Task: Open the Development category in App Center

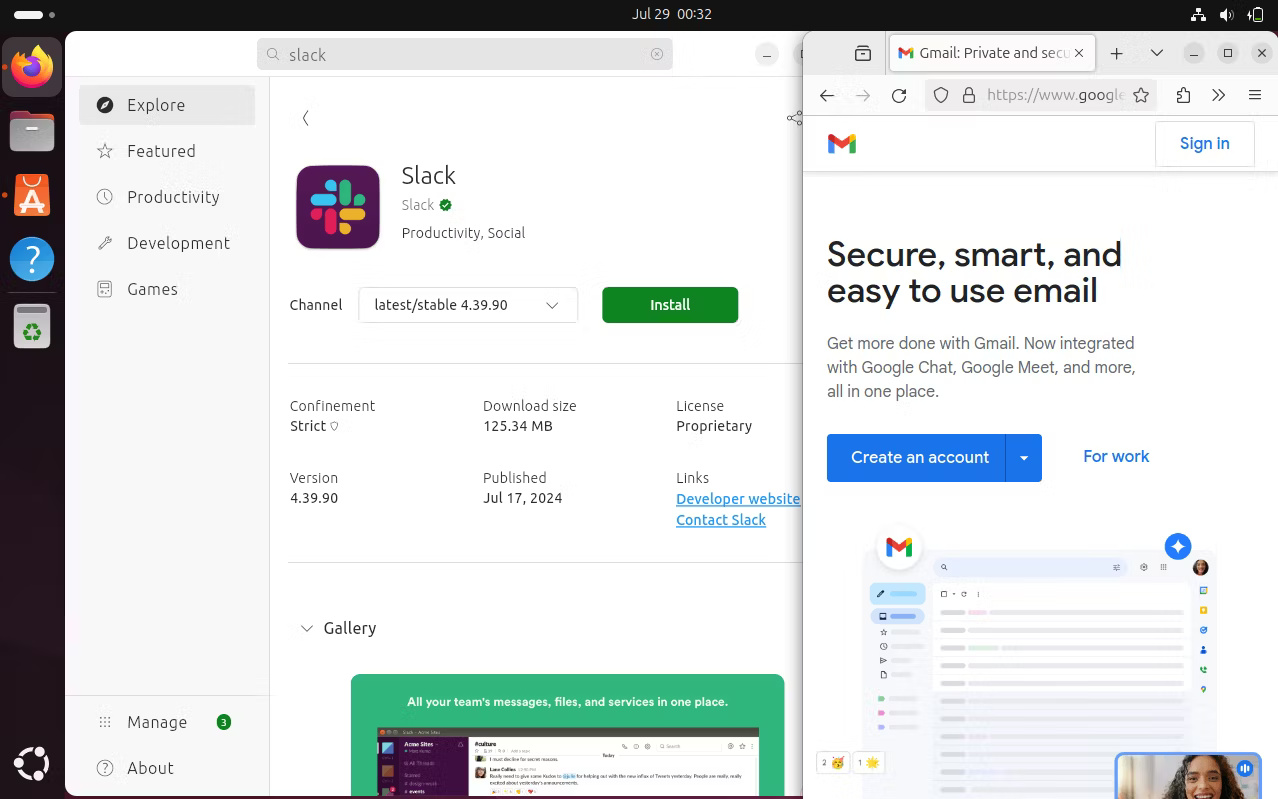Action: [x=178, y=243]
